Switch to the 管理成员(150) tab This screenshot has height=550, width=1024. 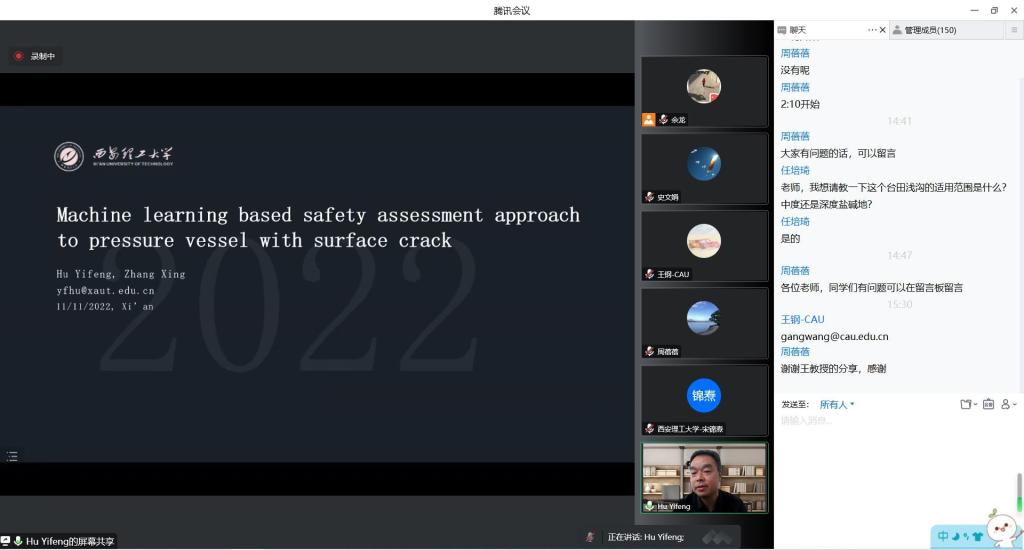click(x=930, y=30)
